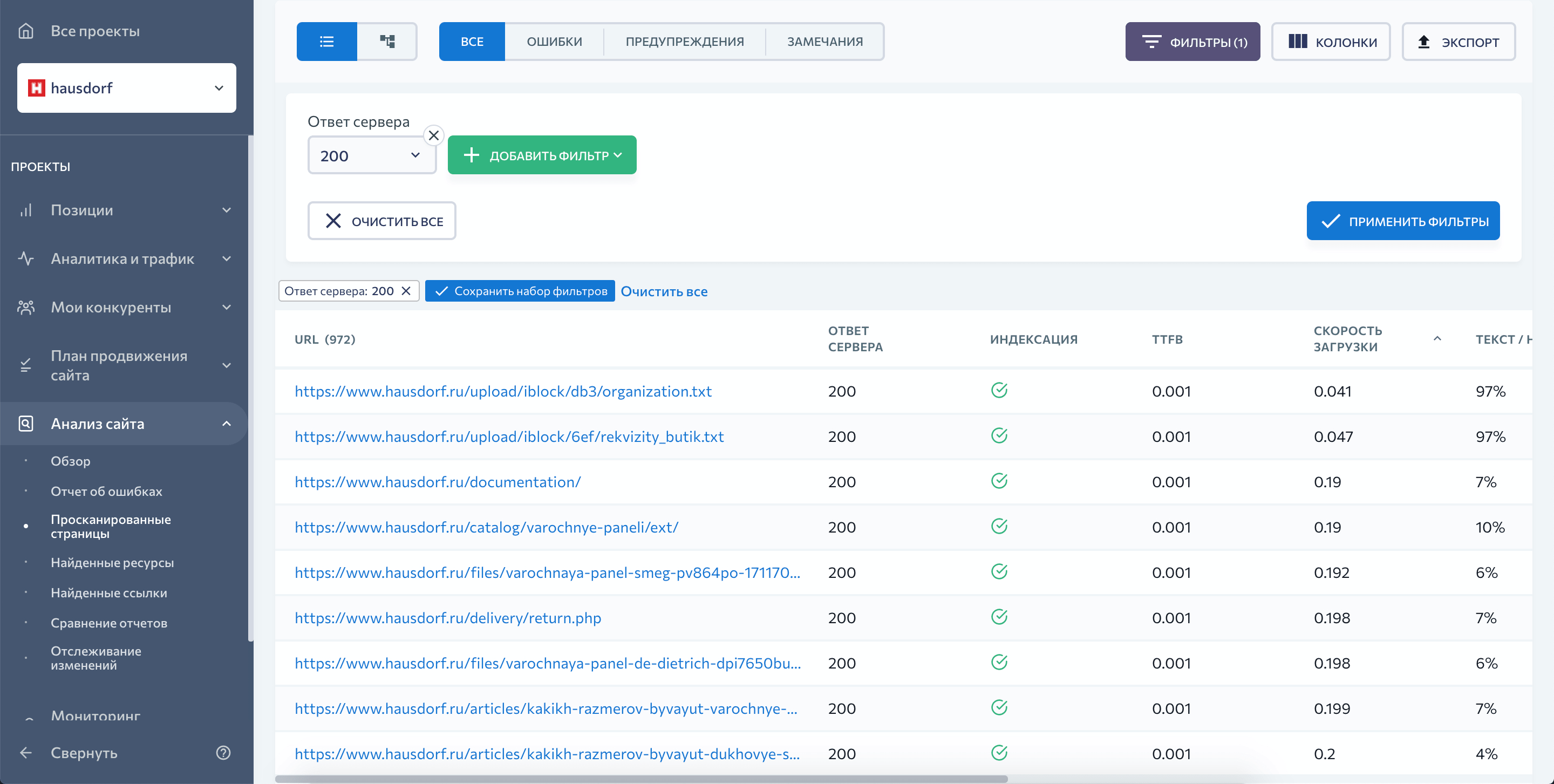The width and height of the screenshot is (1554, 784).
Task: Expand the План продвижения сайта section
Action: click(x=226, y=365)
